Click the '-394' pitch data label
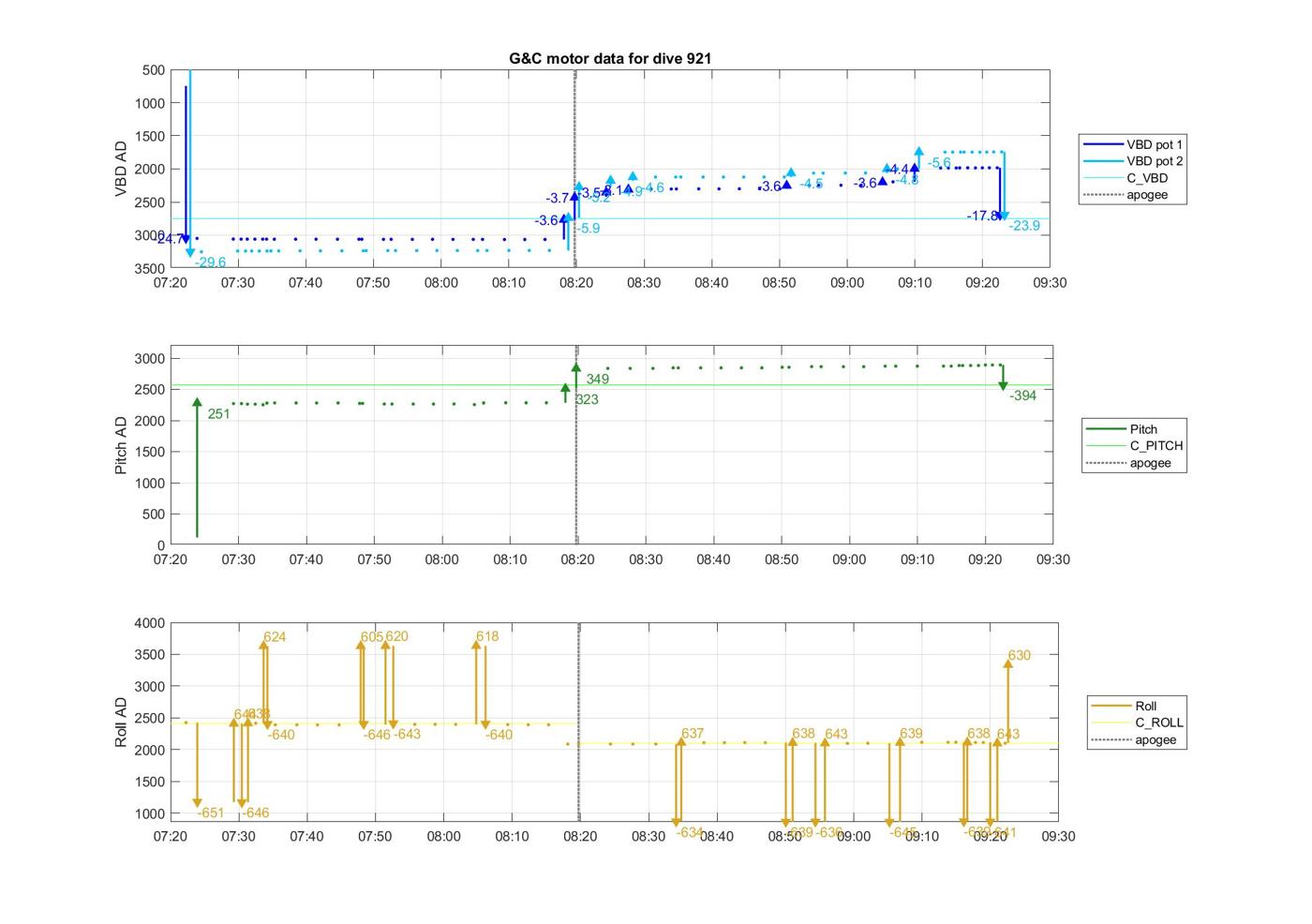The image size is (1312, 924). pos(1023,395)
